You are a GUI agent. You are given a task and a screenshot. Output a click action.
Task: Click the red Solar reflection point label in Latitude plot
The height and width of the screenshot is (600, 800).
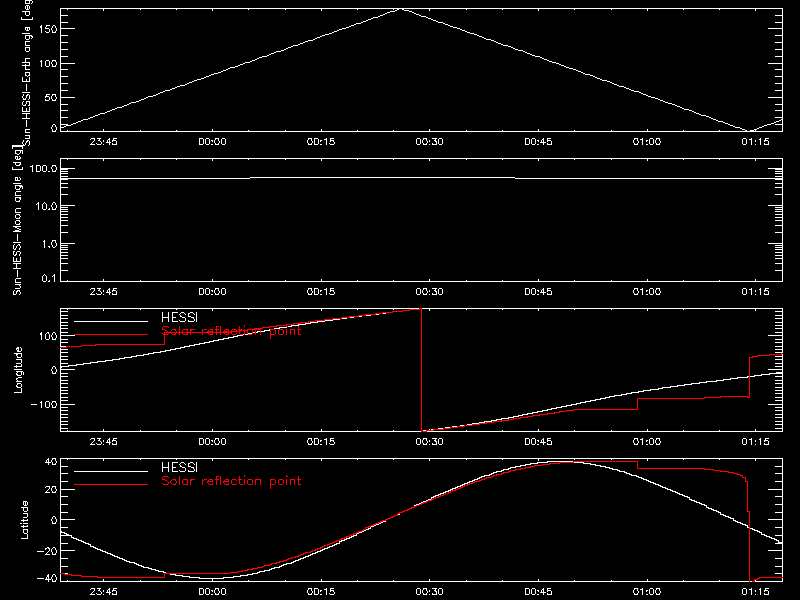[231, 481]
